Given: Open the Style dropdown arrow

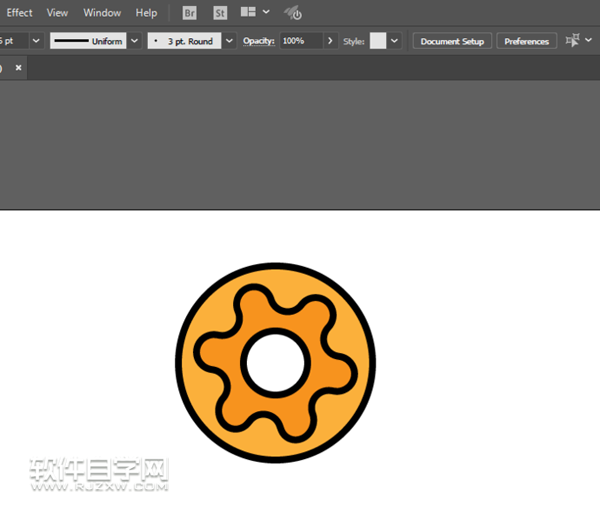Looking at the screenshot, I should [394, 41].
